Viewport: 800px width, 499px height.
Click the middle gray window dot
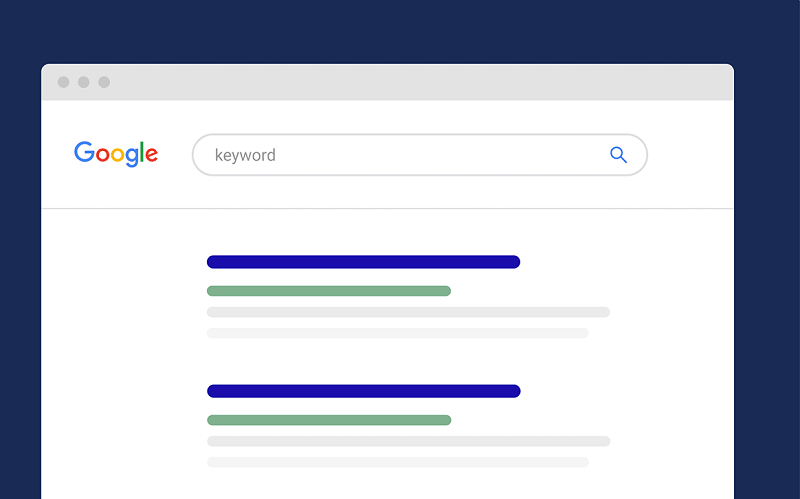pyautogui.click(x=84, y=82)
